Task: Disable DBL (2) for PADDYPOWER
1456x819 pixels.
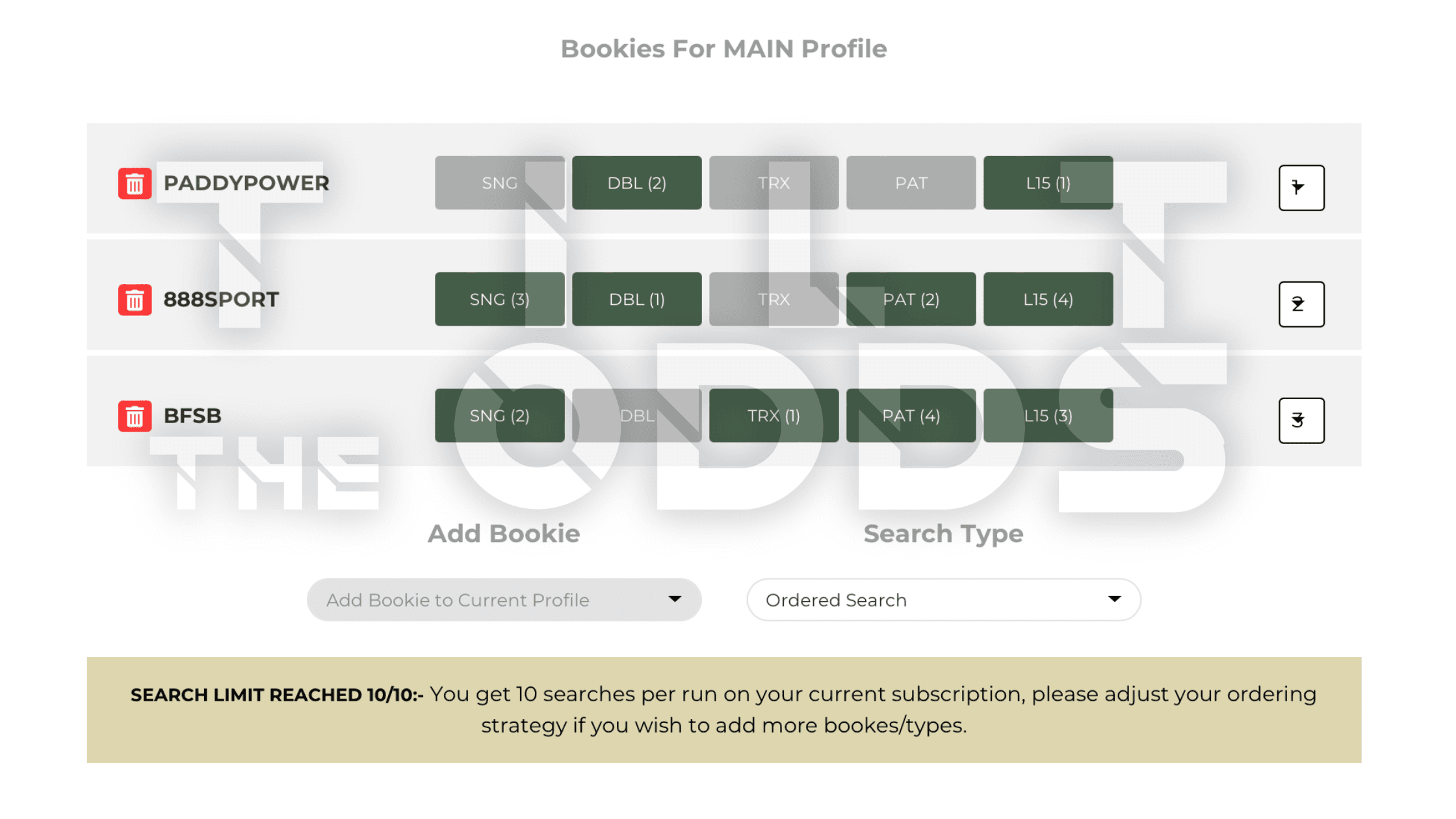Action: (636, 183)
